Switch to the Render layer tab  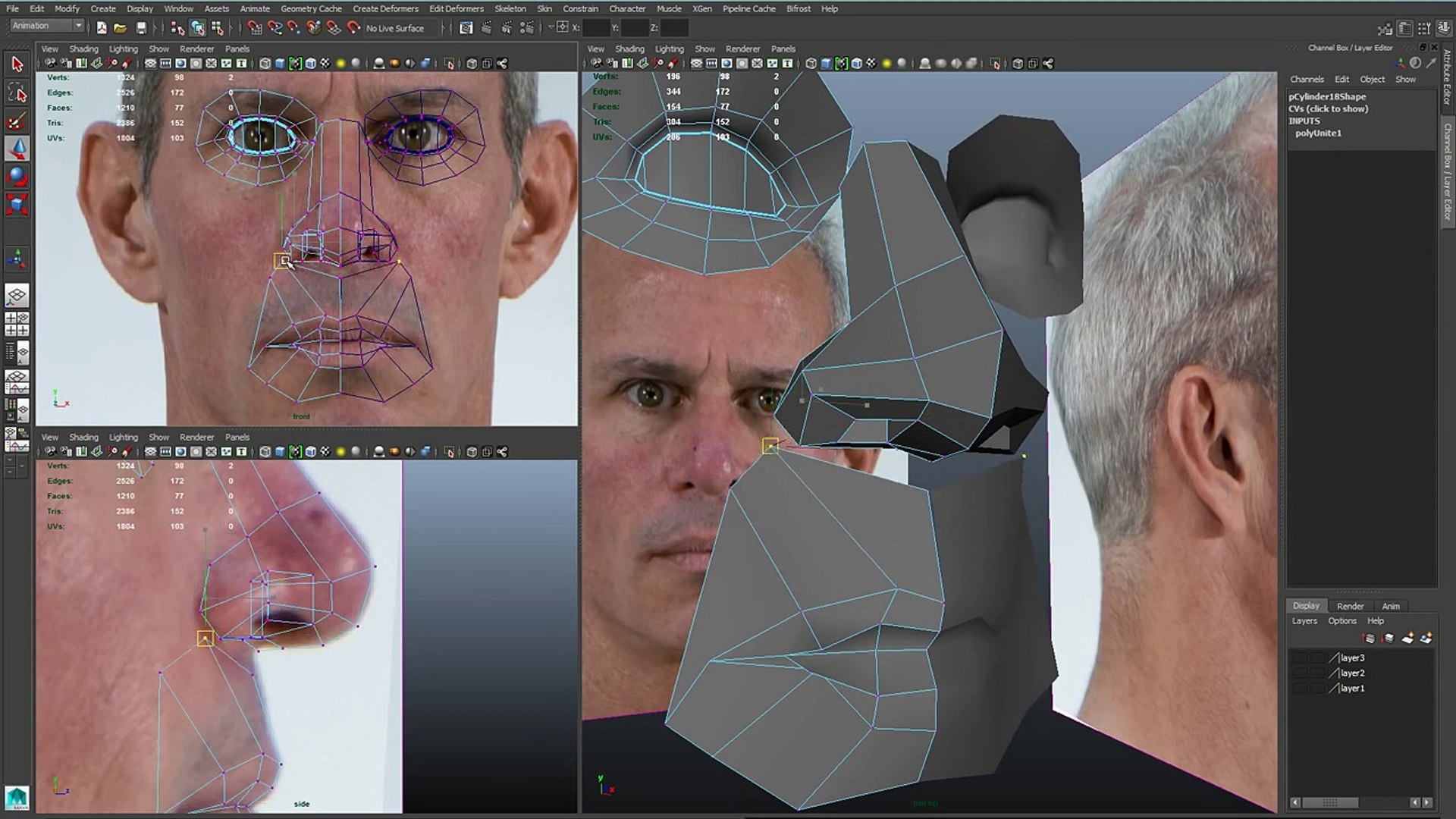[x=1350, y=606]
